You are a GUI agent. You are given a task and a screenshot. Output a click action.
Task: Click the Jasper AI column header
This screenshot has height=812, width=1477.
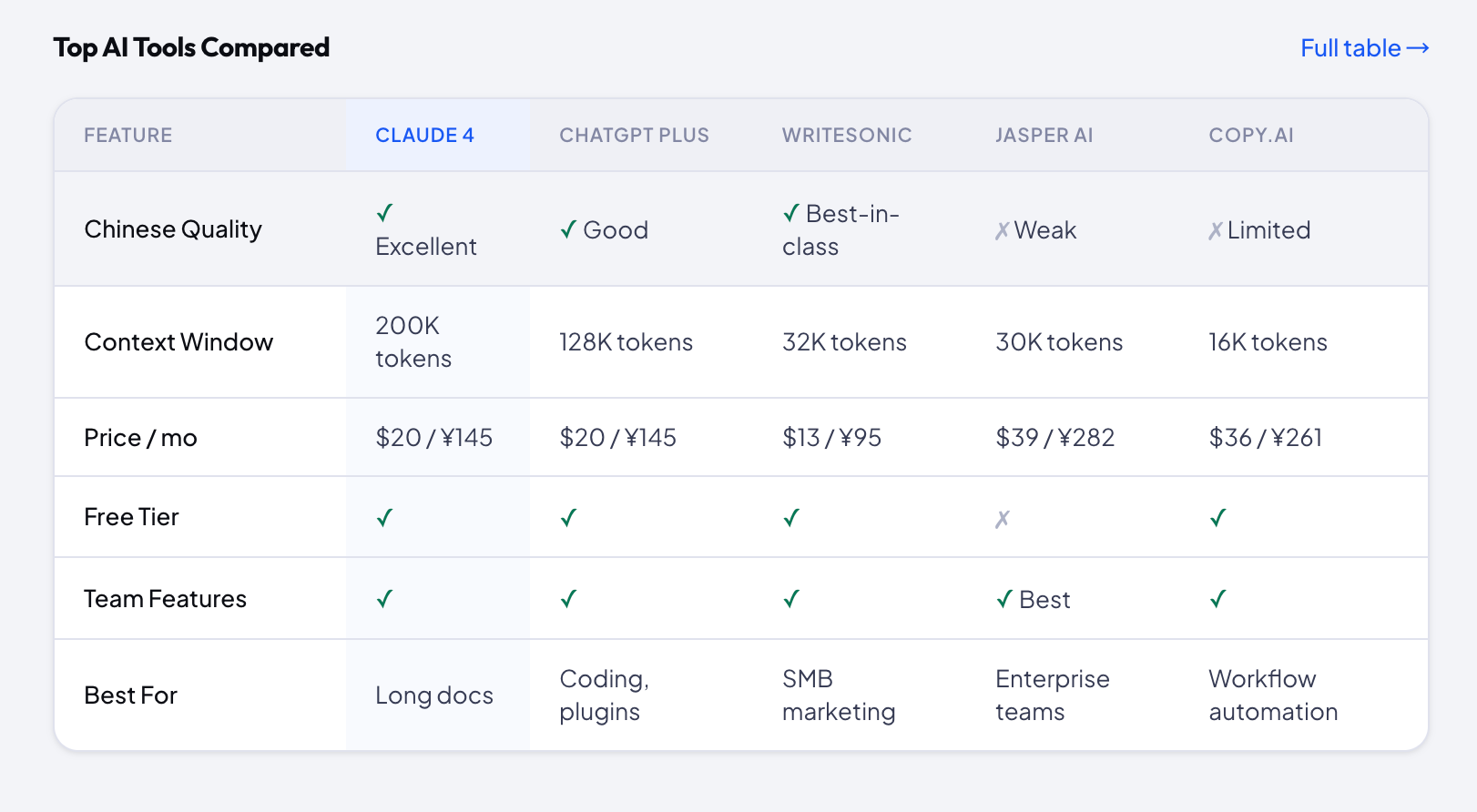coord(1044,136)
